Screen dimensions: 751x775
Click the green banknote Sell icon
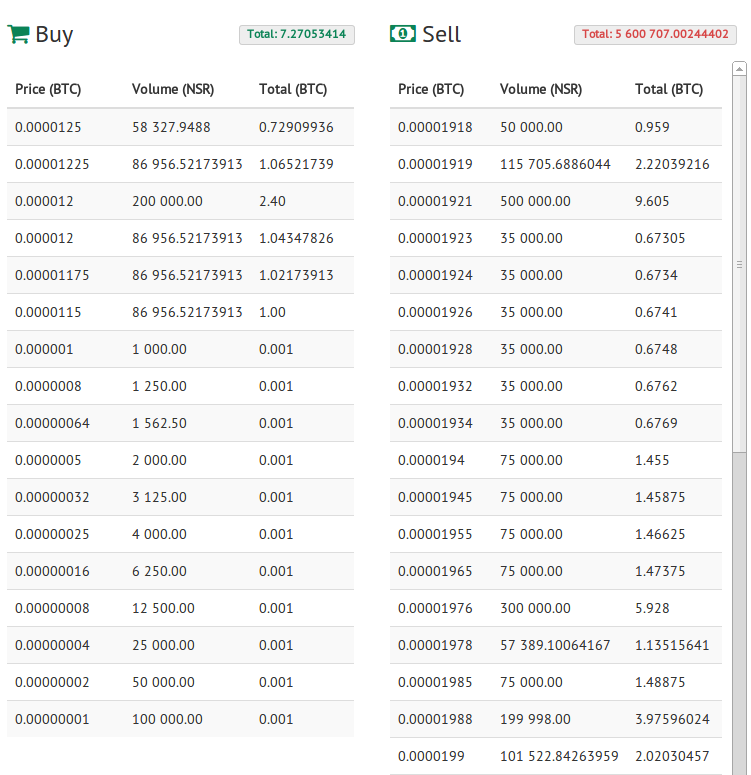coord(402,34)
